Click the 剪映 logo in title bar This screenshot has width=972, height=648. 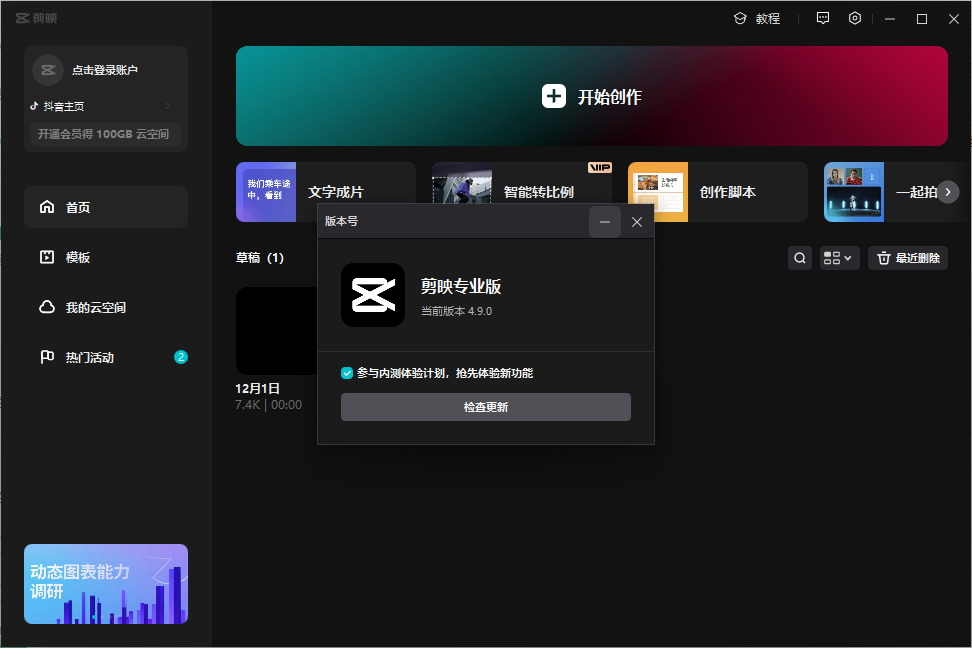click(x=37, y=19)
